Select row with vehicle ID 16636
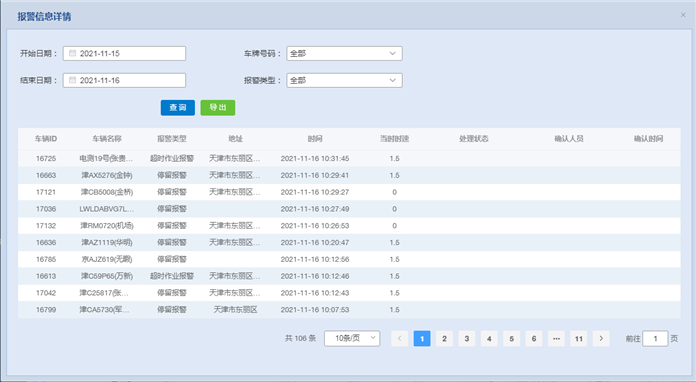 349,243
